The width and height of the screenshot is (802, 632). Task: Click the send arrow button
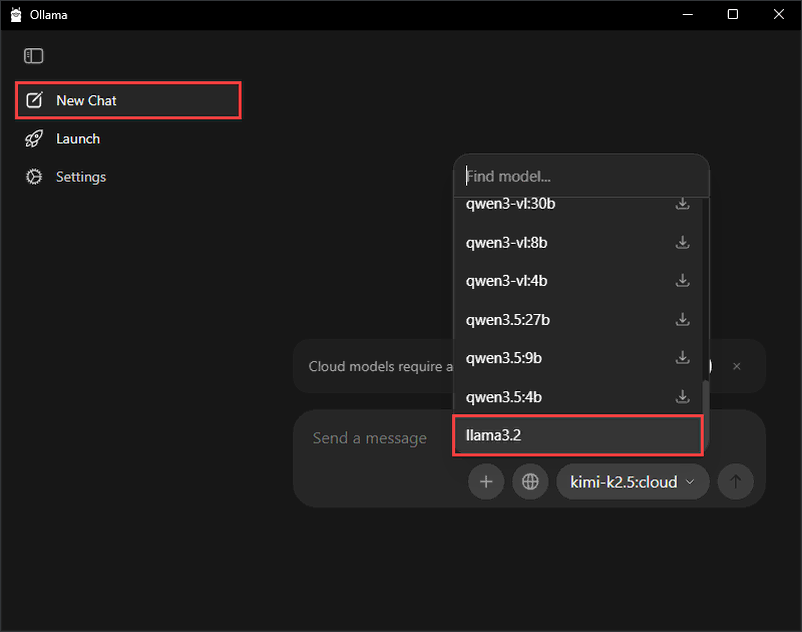click(736, 482)
